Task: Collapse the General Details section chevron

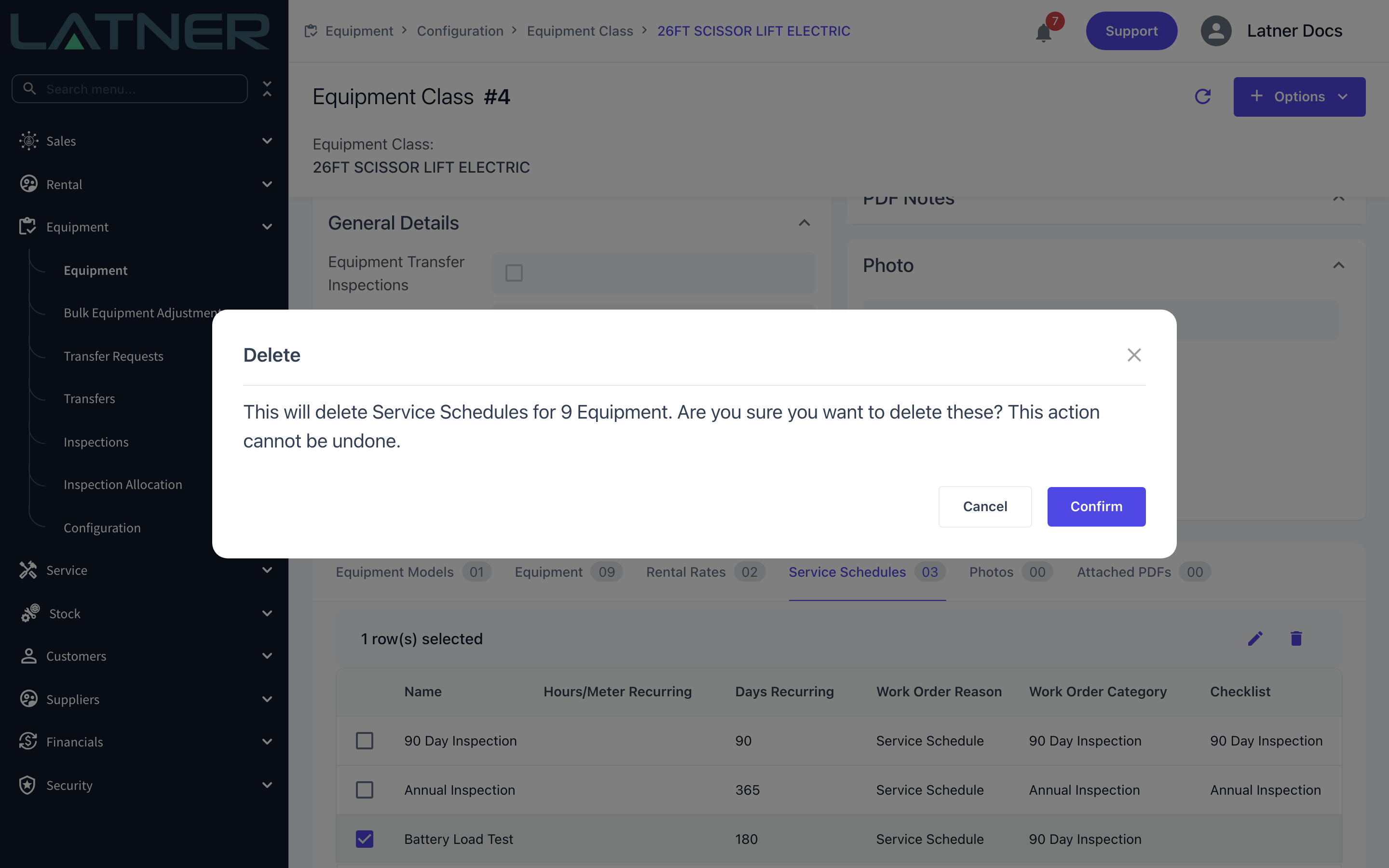Action: (x=804, y=223)
